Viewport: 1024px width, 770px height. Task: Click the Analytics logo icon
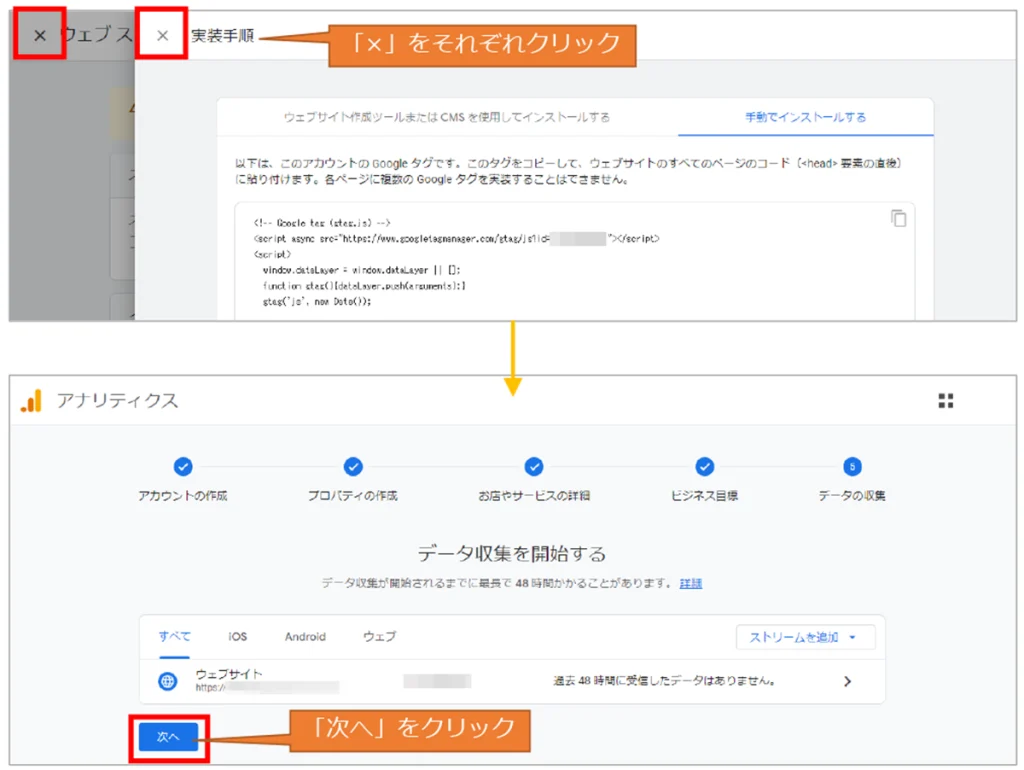coord(32,401)
